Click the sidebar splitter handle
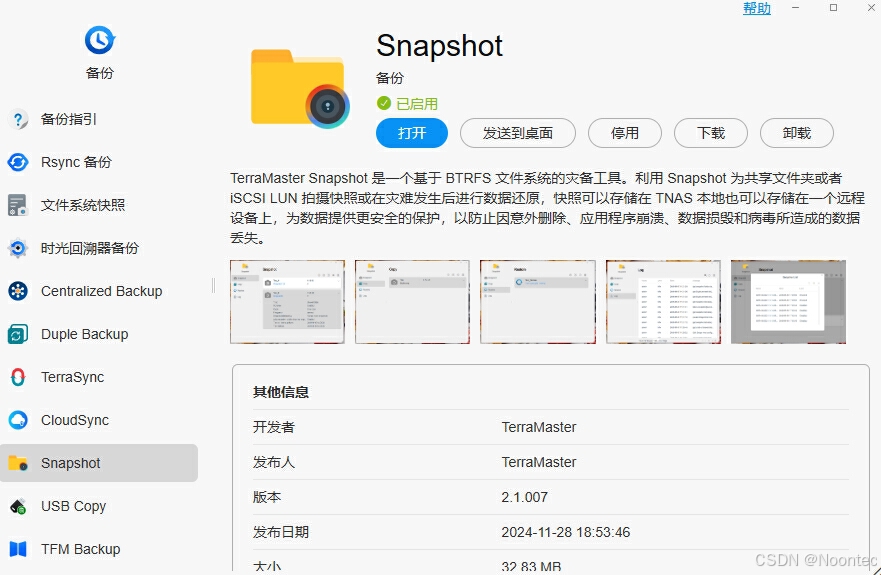This screenshot has width=881, height=575. [214, 286]
